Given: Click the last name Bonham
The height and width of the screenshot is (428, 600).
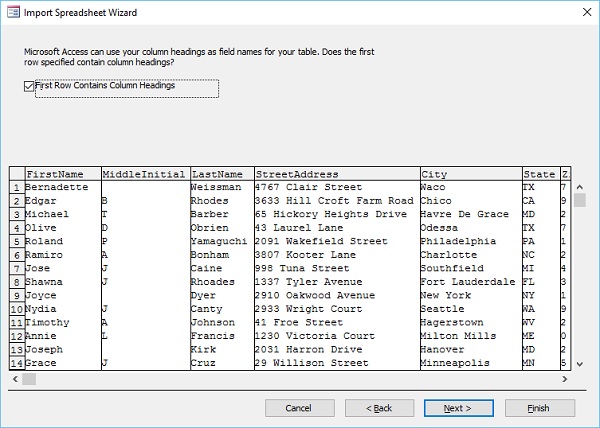Looking at the screenshot, I should click(222, 255).
